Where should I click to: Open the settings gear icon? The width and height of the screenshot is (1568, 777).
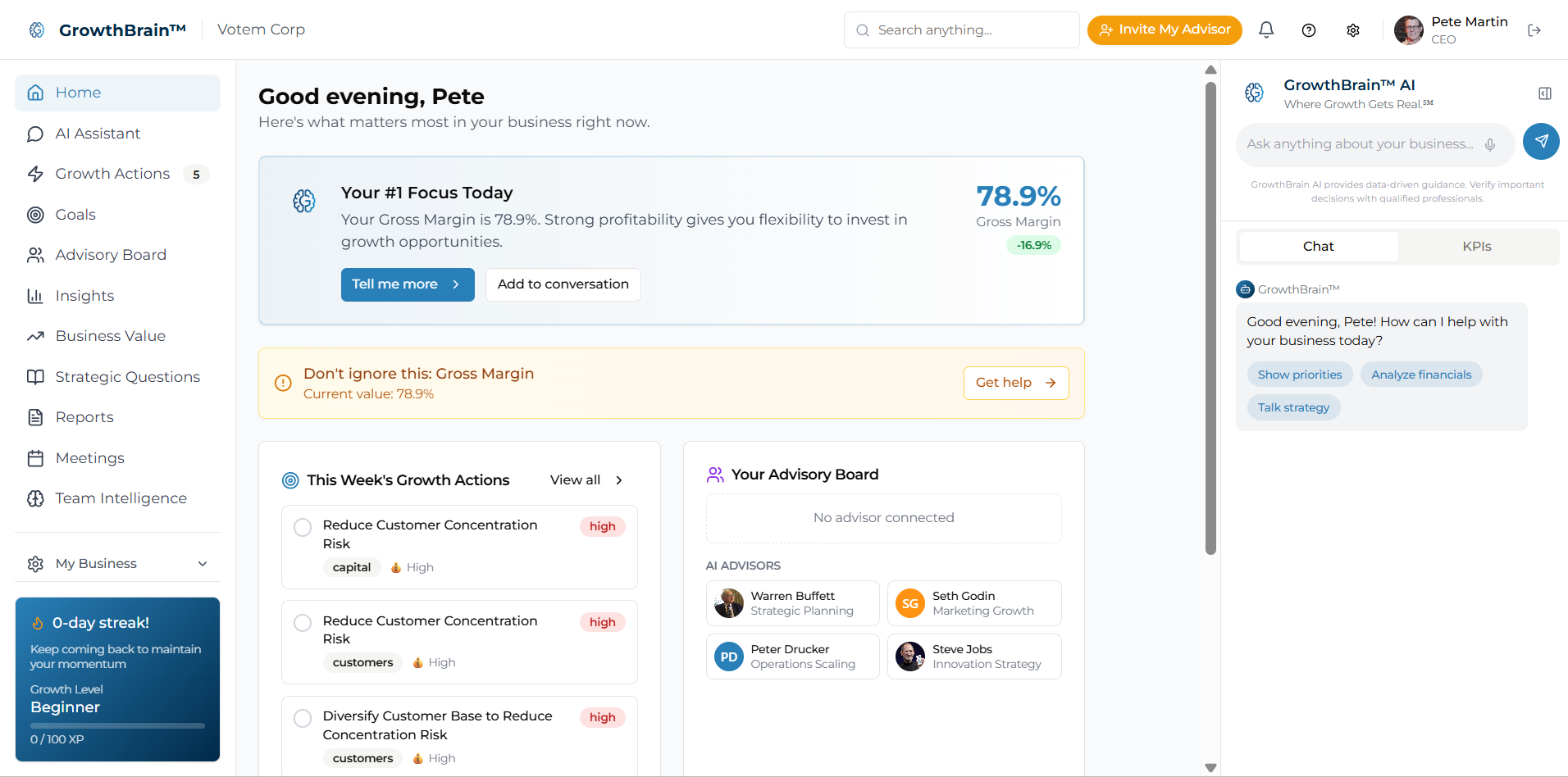pos(1353,30)
